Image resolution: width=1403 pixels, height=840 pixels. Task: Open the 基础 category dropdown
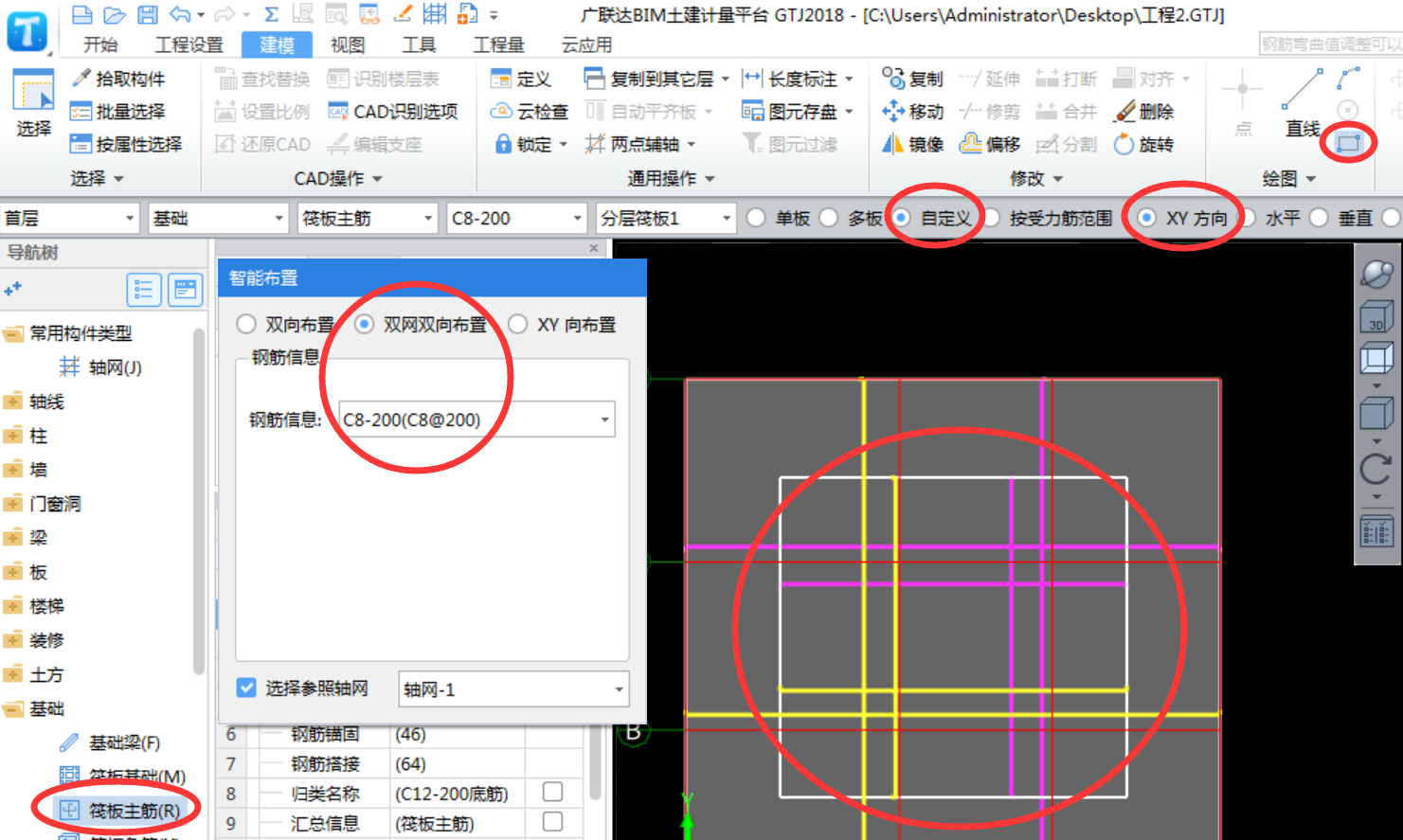218,218
